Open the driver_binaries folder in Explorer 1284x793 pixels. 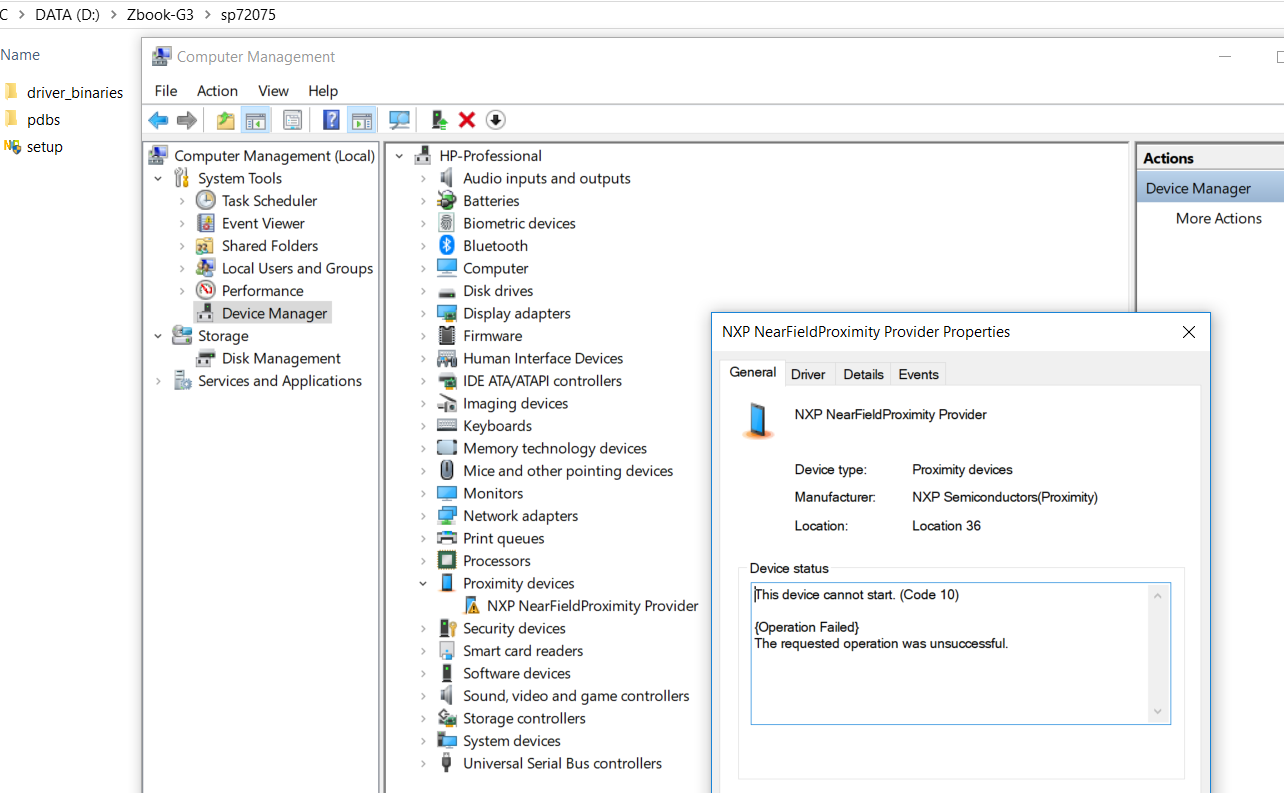tap(74, 92)
